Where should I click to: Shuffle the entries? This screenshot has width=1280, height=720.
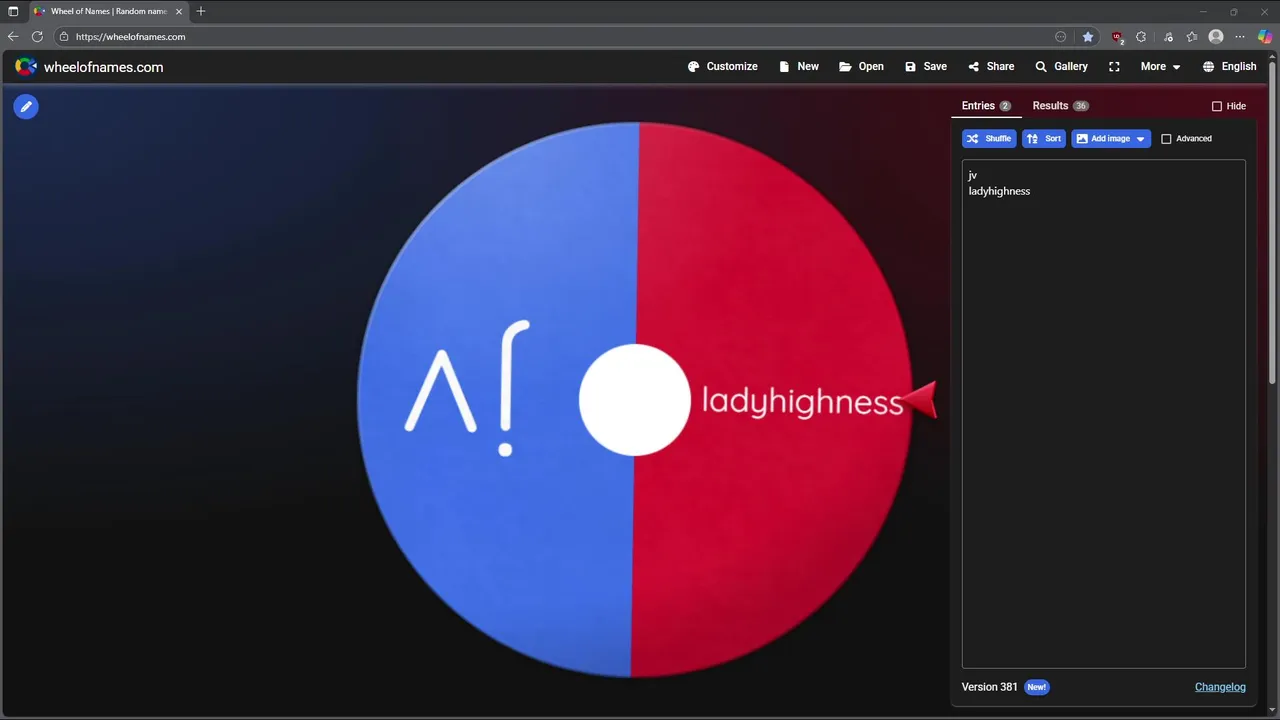989,139
